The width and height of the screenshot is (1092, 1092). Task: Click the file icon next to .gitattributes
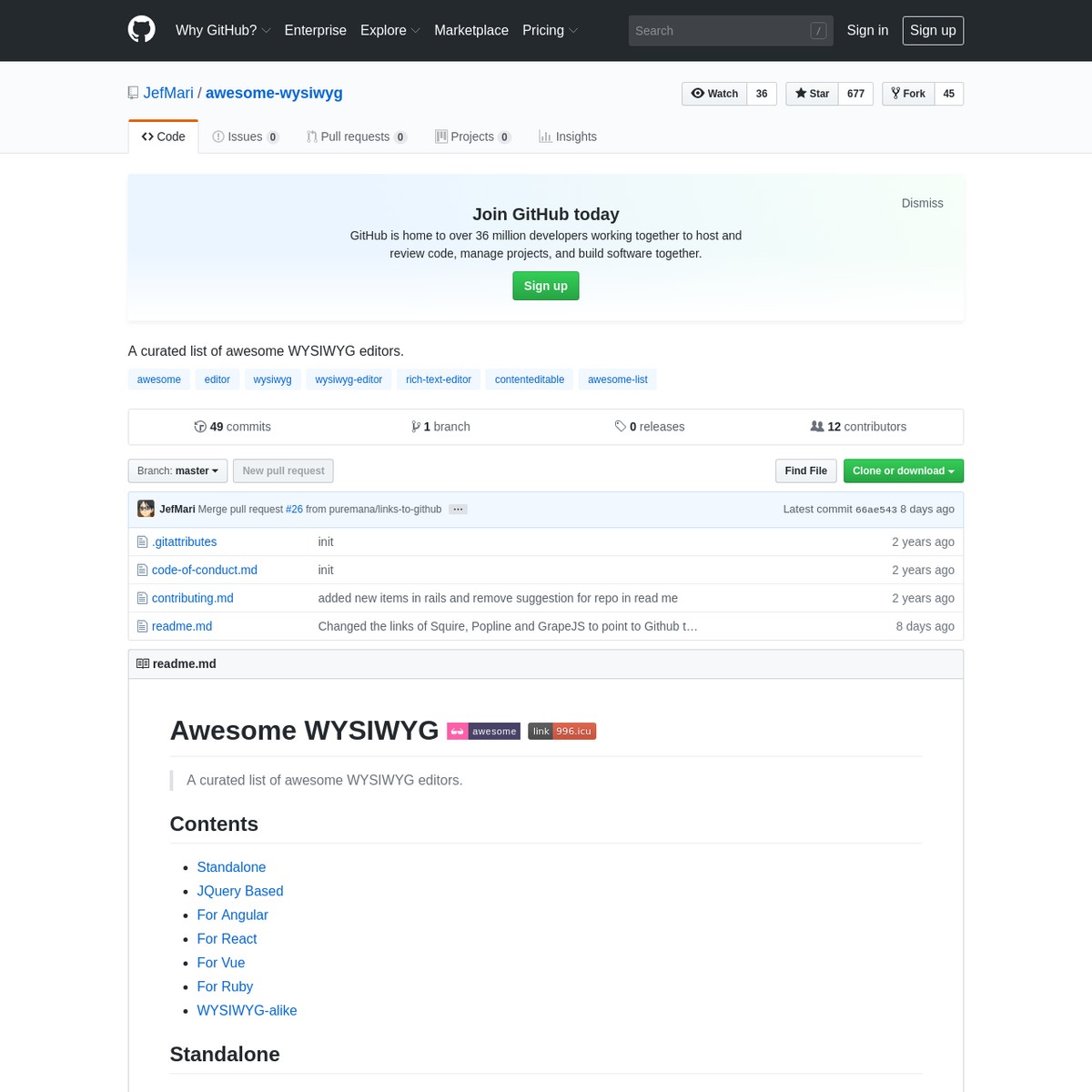tap(142, 541)
